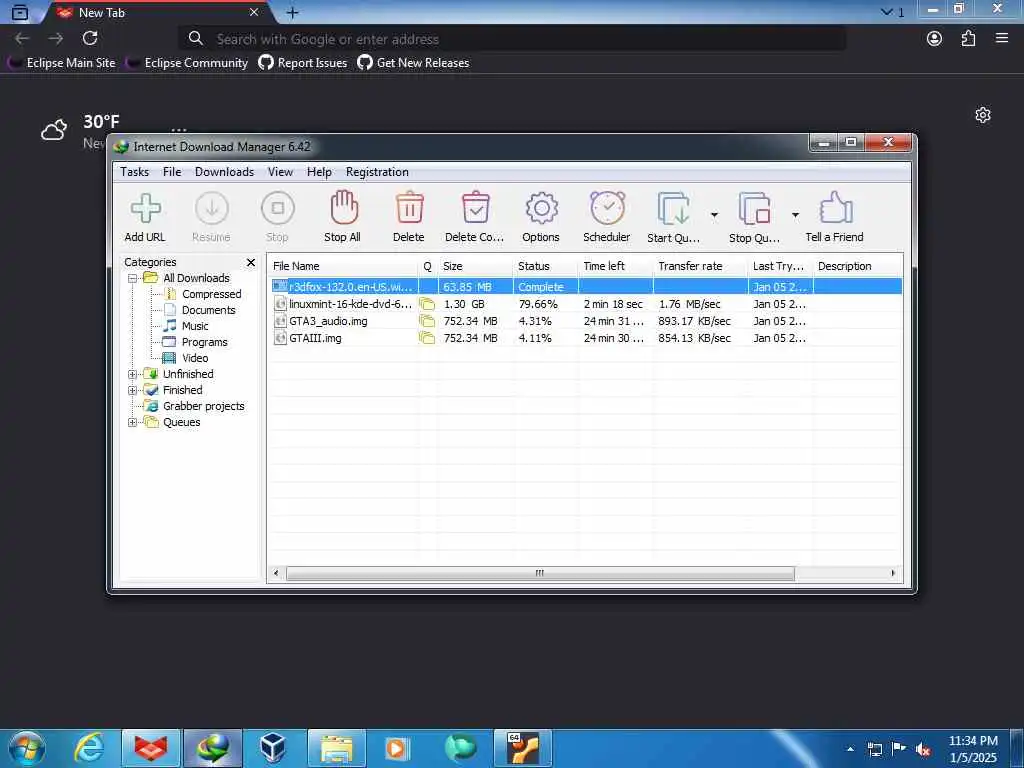
Task: Click queue icon for GTAIII.img
Action: pyautogui.click(x=427, y=338)
